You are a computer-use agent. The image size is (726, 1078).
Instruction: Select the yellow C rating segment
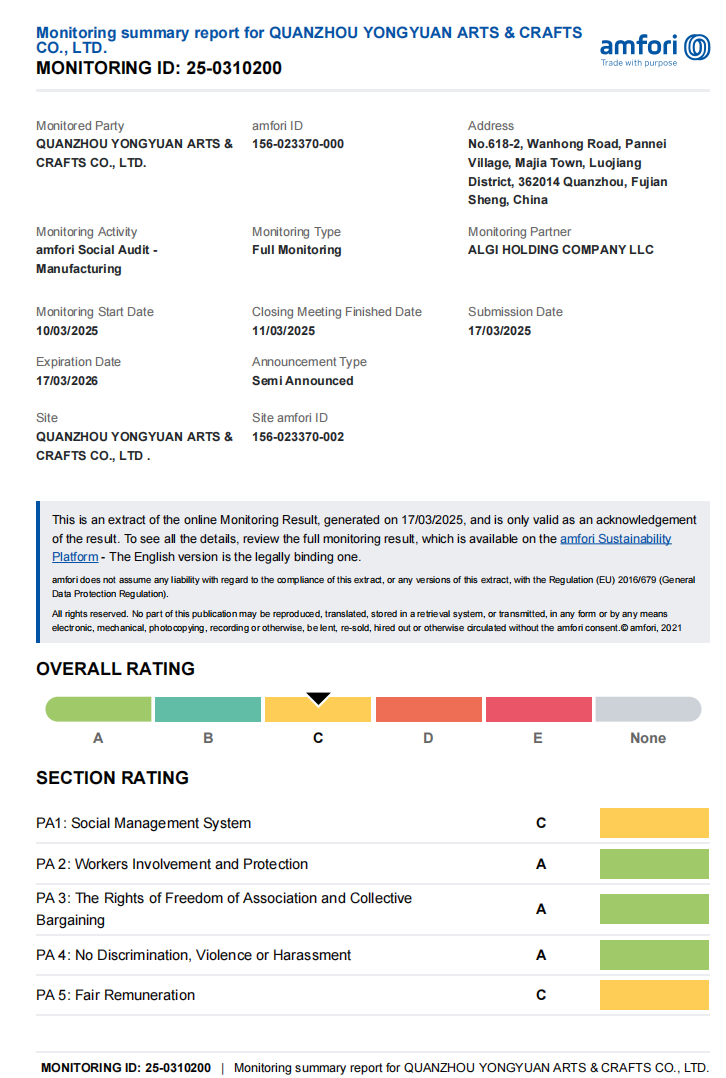(x=318, y=710)
